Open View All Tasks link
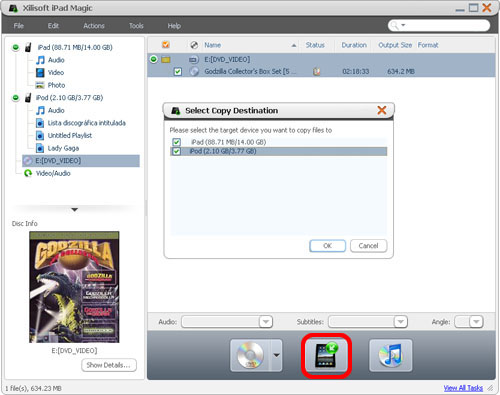Screen dimensions: 500x395 tap(463, 388)
